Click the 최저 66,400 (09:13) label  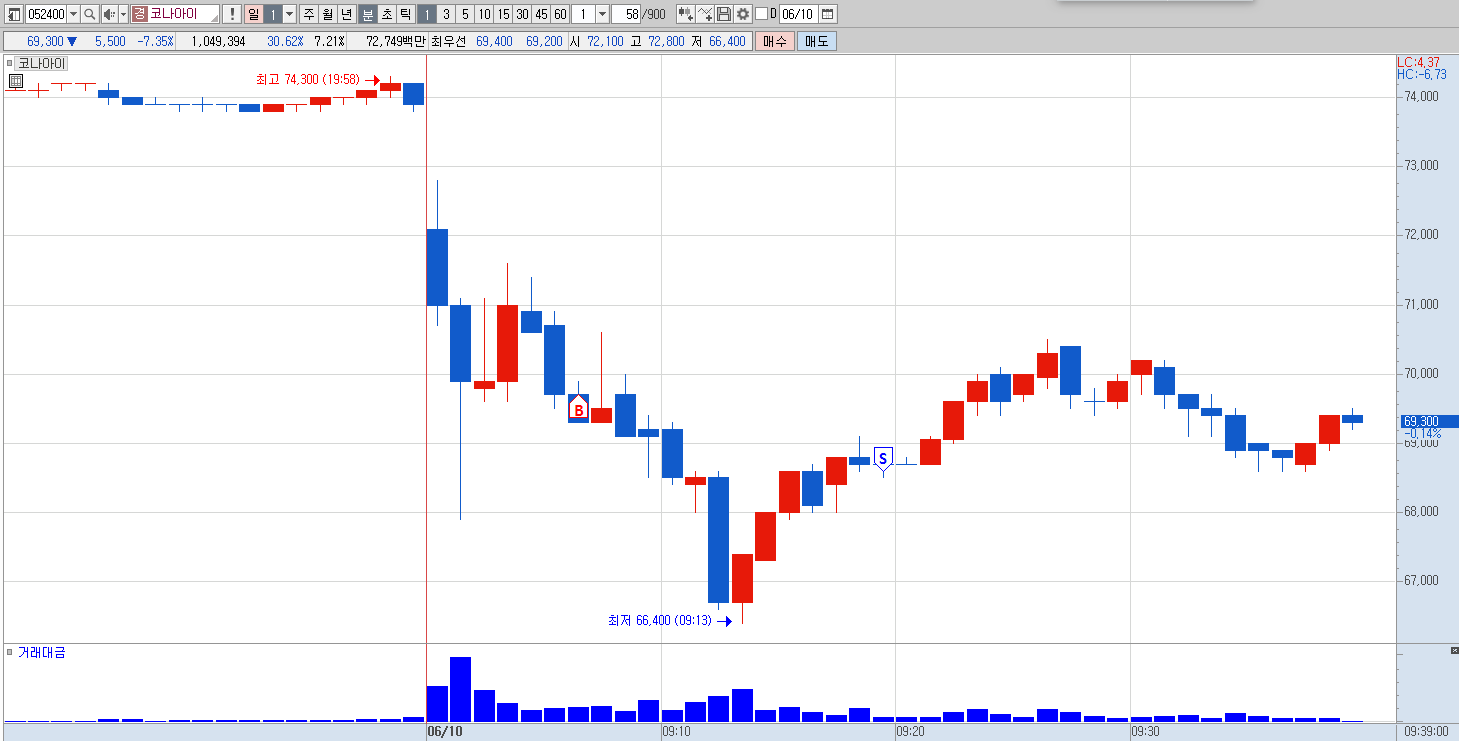pos(660,620)
